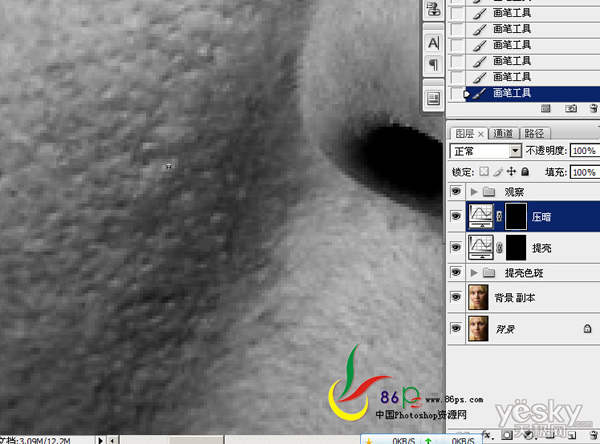Viewport: 600px width, 444px height.
Task: Click the horizontal scrollbar thumb
Action: [x=197, y=440]
